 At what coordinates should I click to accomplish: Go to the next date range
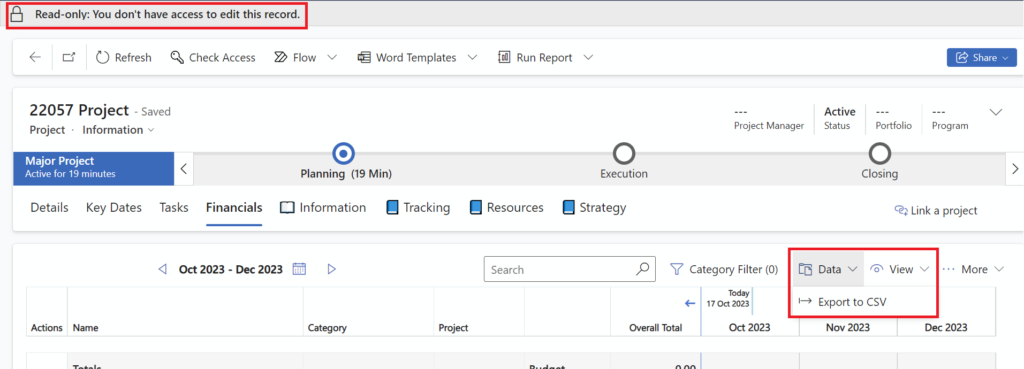[x=332, y=268]
